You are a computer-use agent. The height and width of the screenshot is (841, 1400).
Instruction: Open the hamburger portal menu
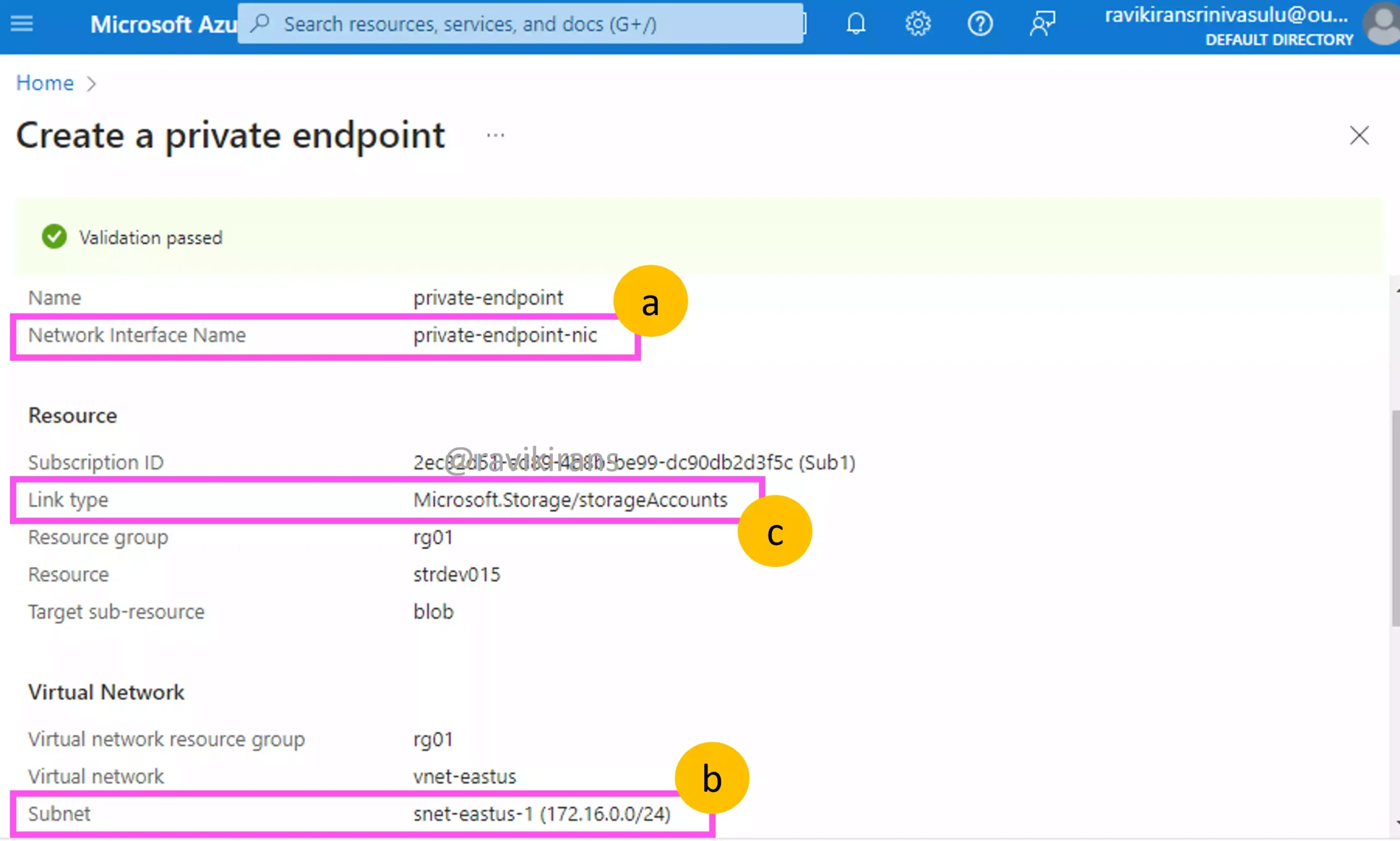point(21,24)
